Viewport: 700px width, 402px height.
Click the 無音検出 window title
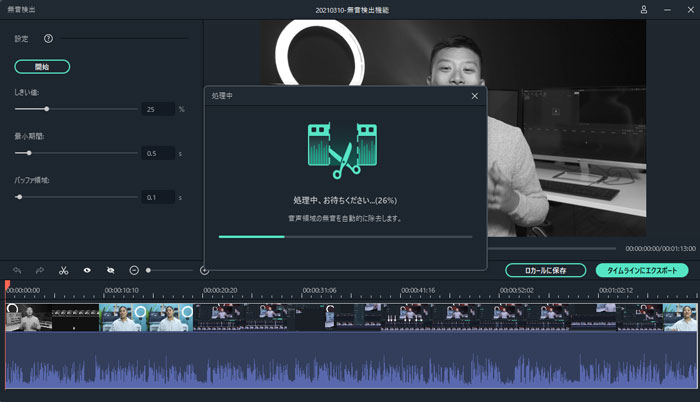[21, 9]
